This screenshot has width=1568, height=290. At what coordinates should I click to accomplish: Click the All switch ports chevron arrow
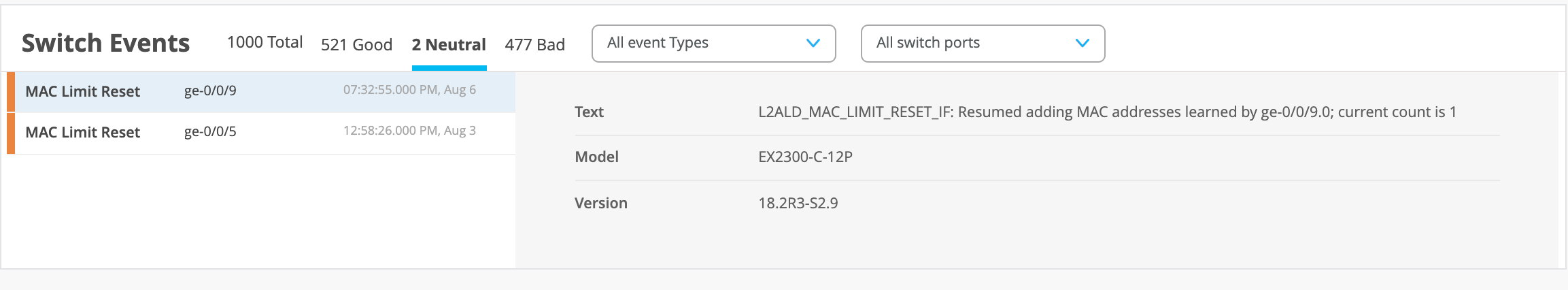pos(1083,44)
